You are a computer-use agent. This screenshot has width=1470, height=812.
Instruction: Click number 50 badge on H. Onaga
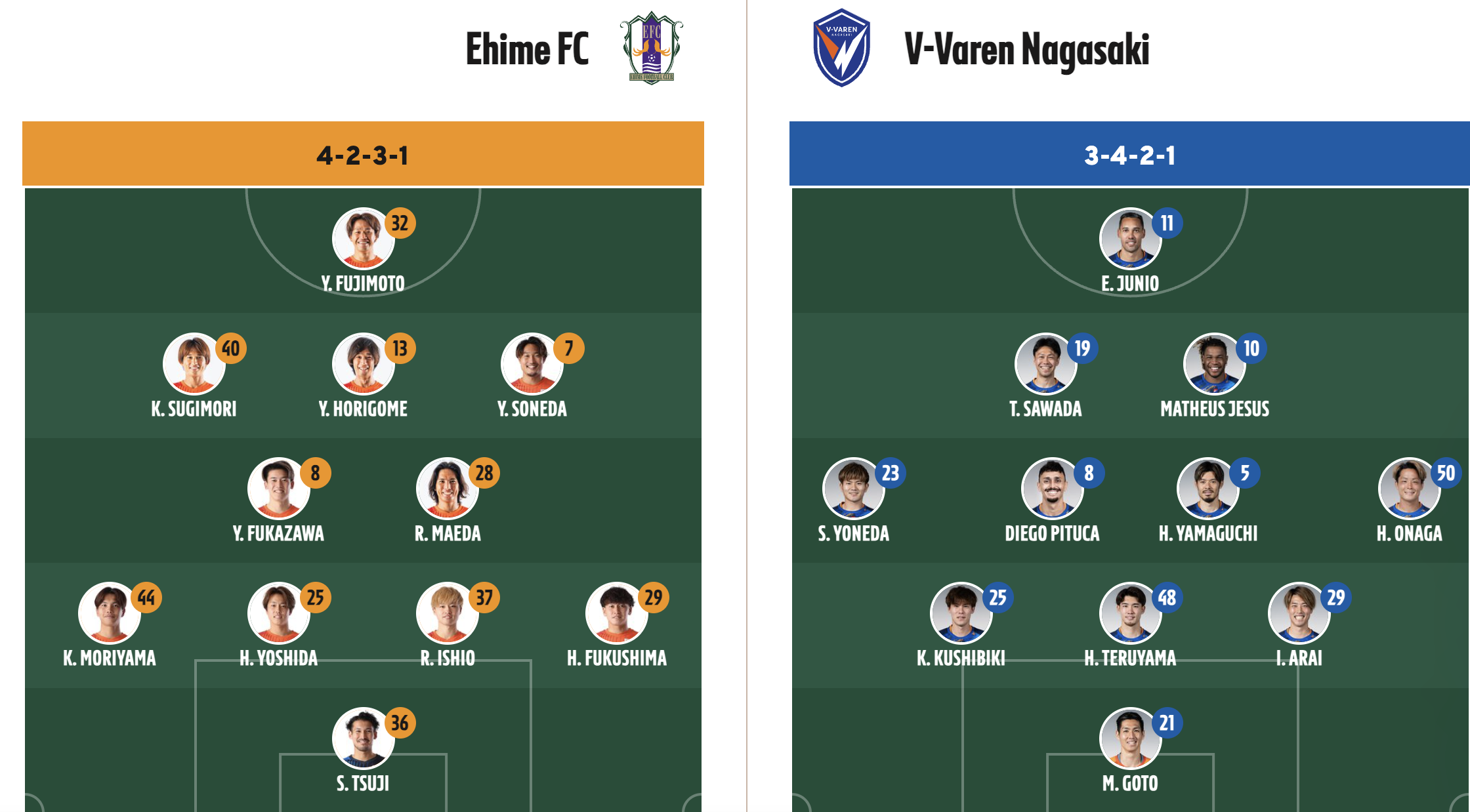[x=1446, y=473]
